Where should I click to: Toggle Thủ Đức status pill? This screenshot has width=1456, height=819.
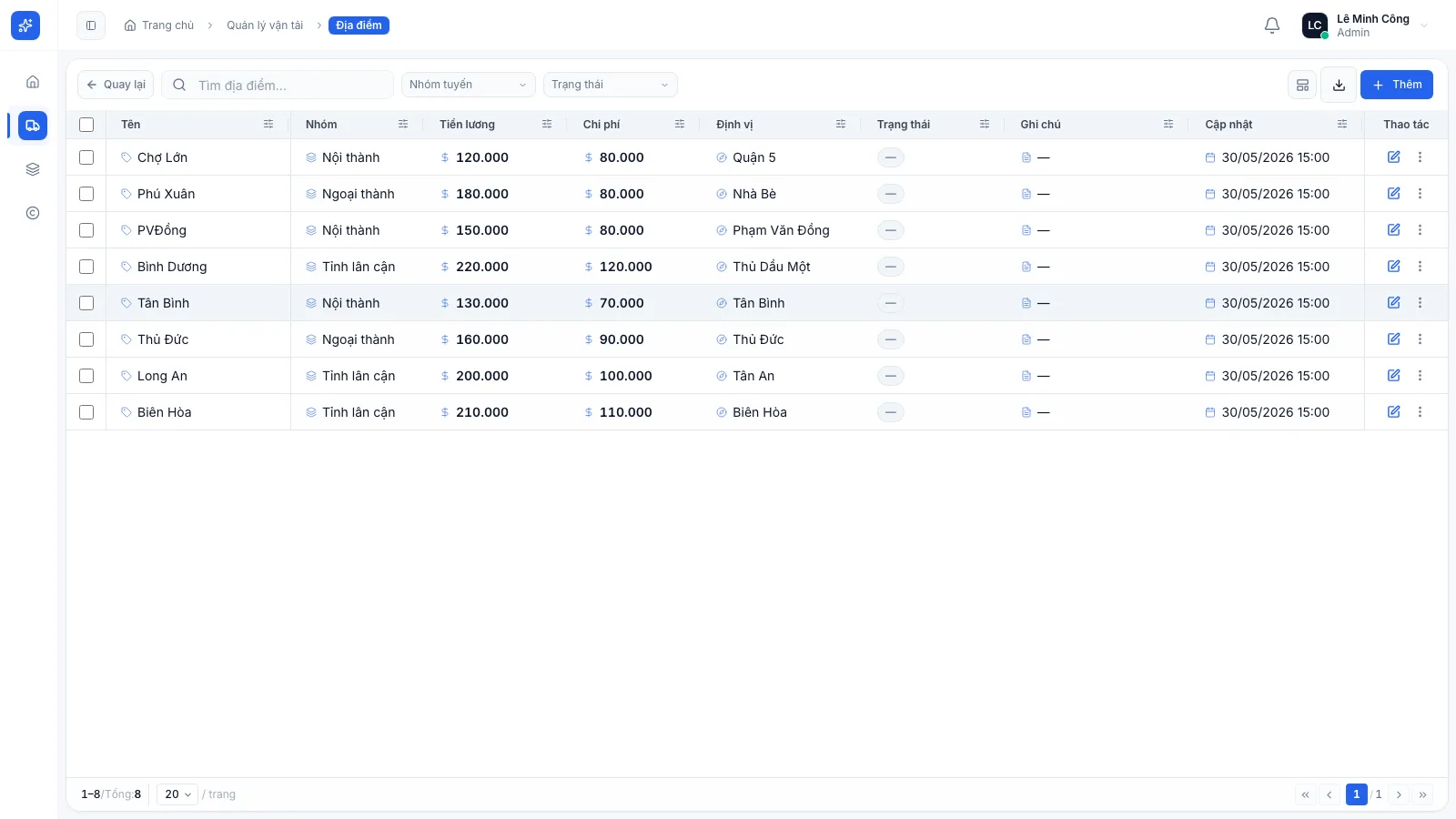pos(891,339)
